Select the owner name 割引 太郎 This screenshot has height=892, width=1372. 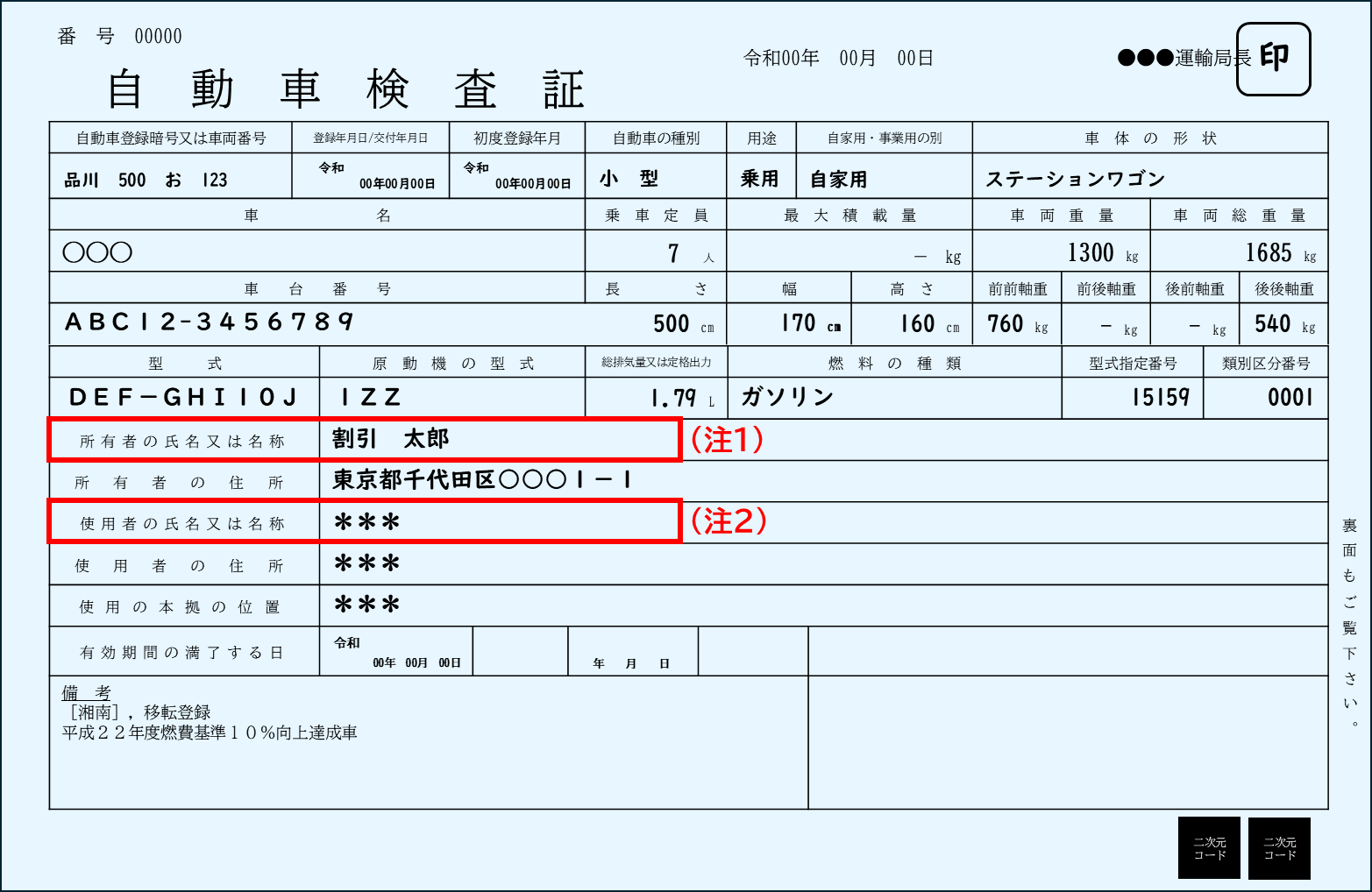(x=391, y=439)
